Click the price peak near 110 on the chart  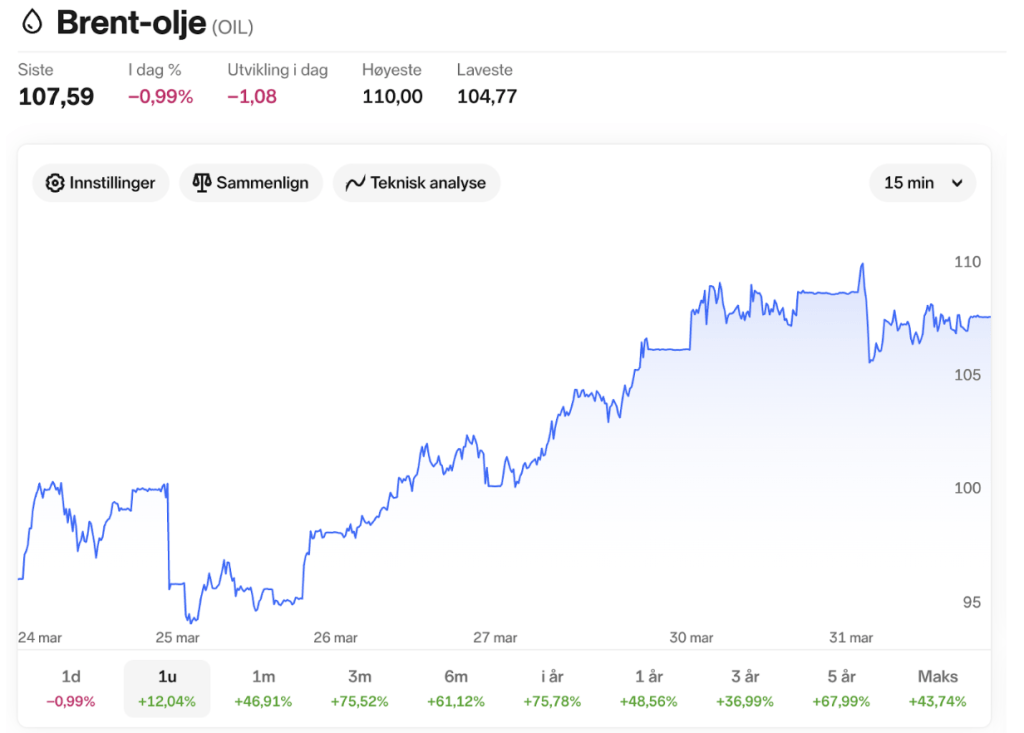(861, 265)
